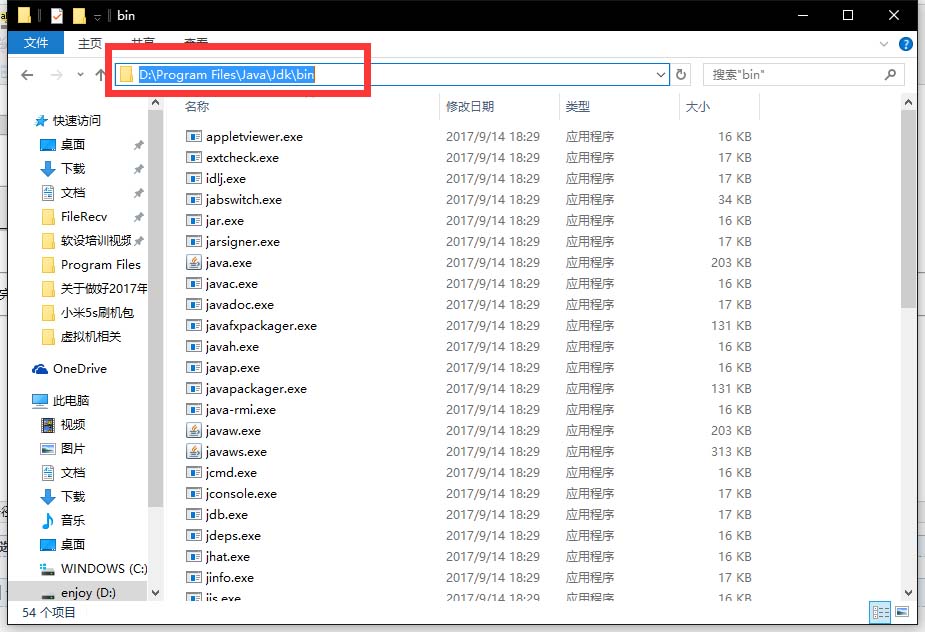
Task: Open 视频 under This PC
Action: pyautogui.click(x=73, y=424)
